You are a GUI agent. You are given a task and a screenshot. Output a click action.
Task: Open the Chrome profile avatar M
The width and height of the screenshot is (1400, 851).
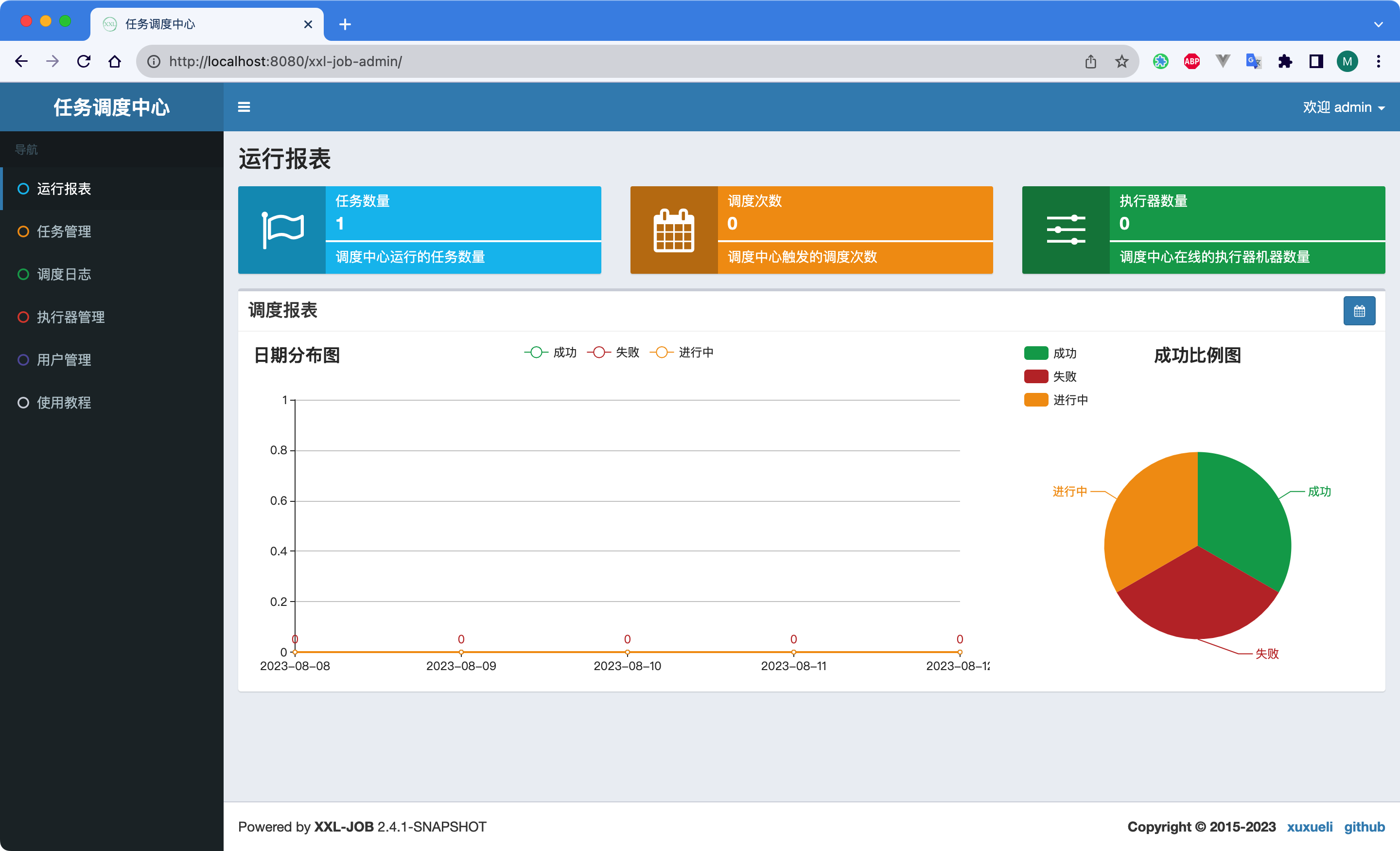[1347, 61]
